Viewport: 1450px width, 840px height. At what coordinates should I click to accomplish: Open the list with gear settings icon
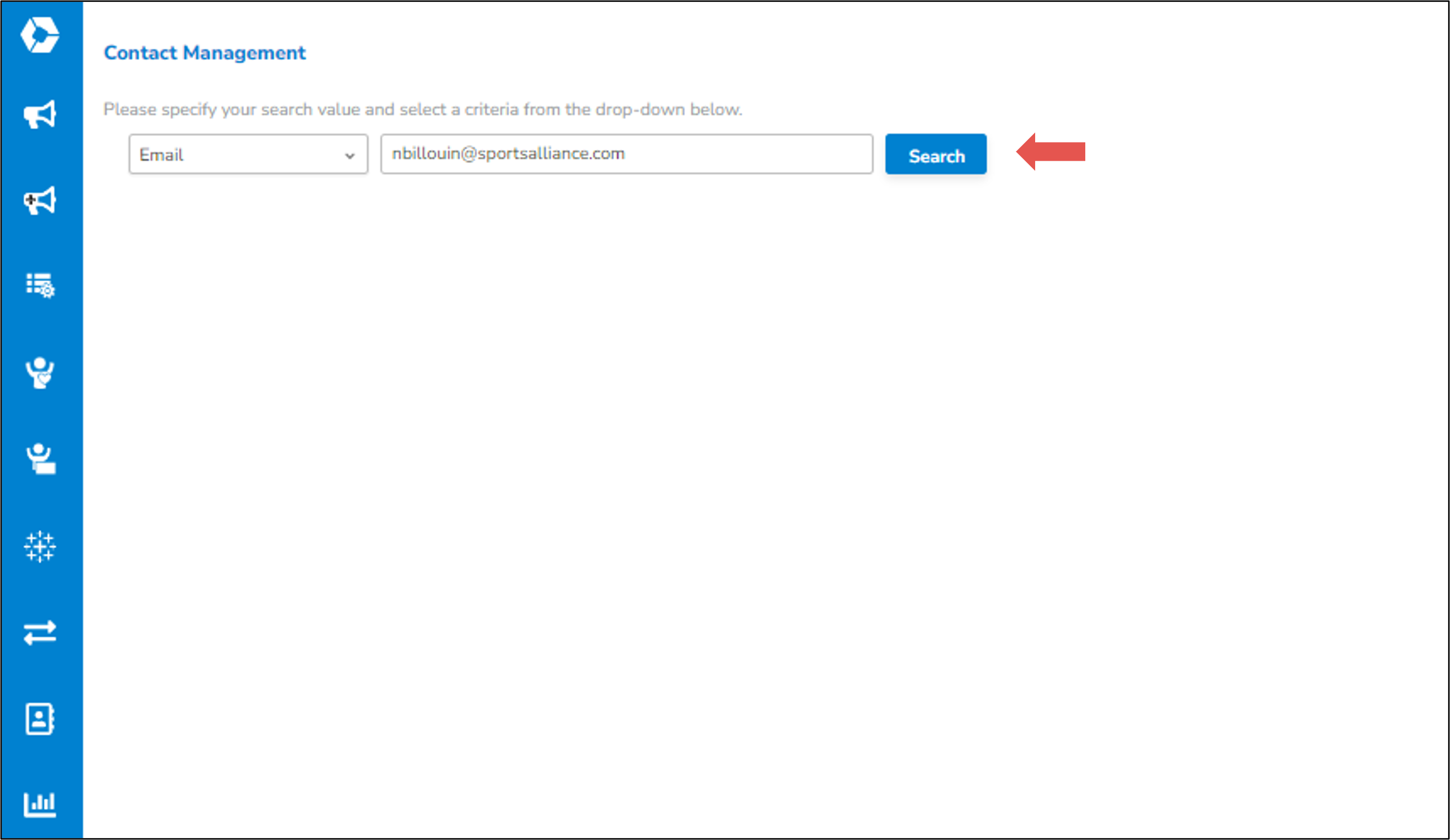(40, 286)
